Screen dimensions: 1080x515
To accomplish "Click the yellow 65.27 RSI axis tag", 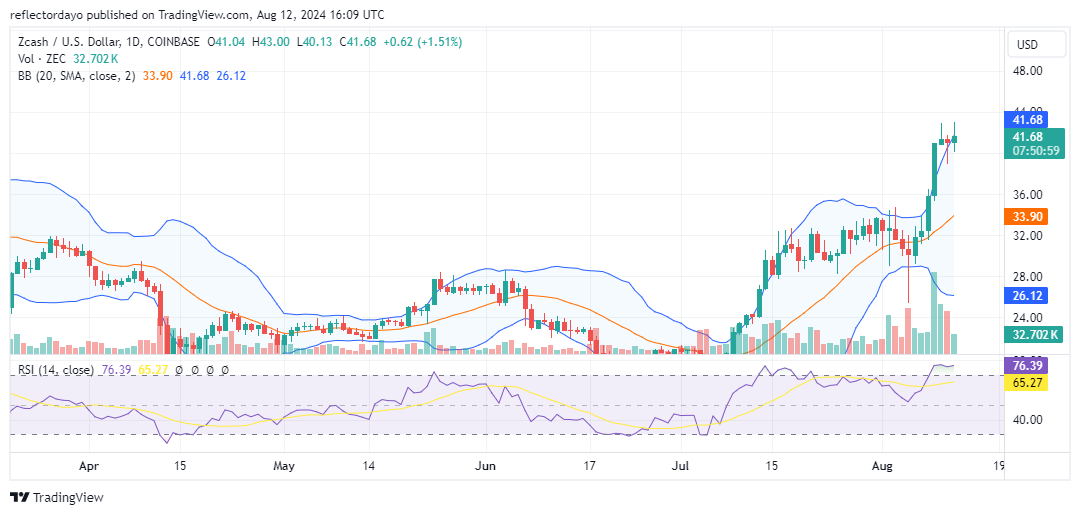I will point(1027,382).
